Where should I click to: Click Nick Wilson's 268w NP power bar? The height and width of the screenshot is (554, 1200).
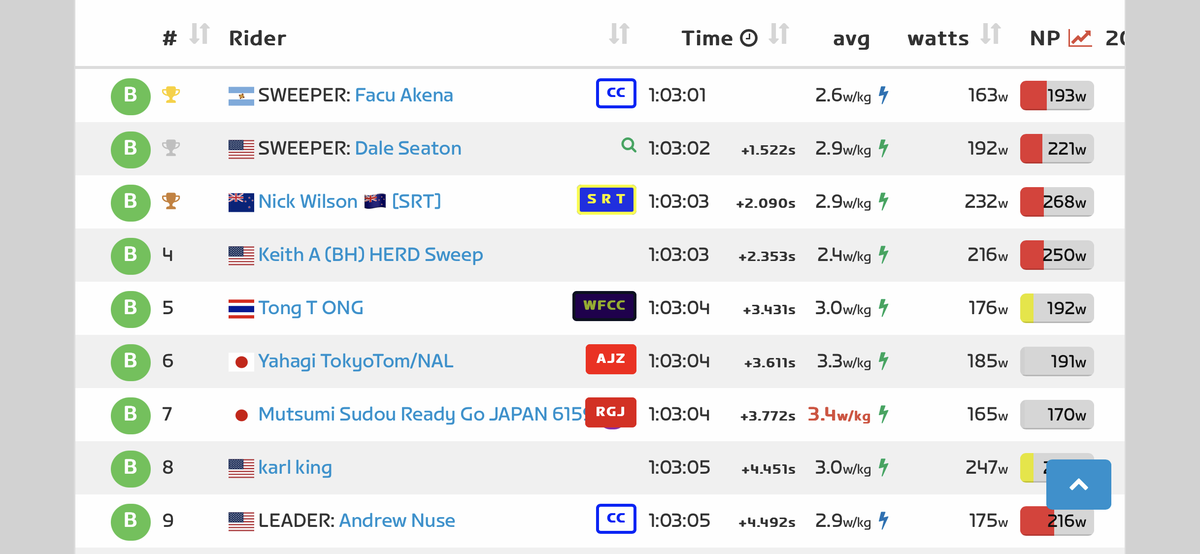coord(1056,201)
